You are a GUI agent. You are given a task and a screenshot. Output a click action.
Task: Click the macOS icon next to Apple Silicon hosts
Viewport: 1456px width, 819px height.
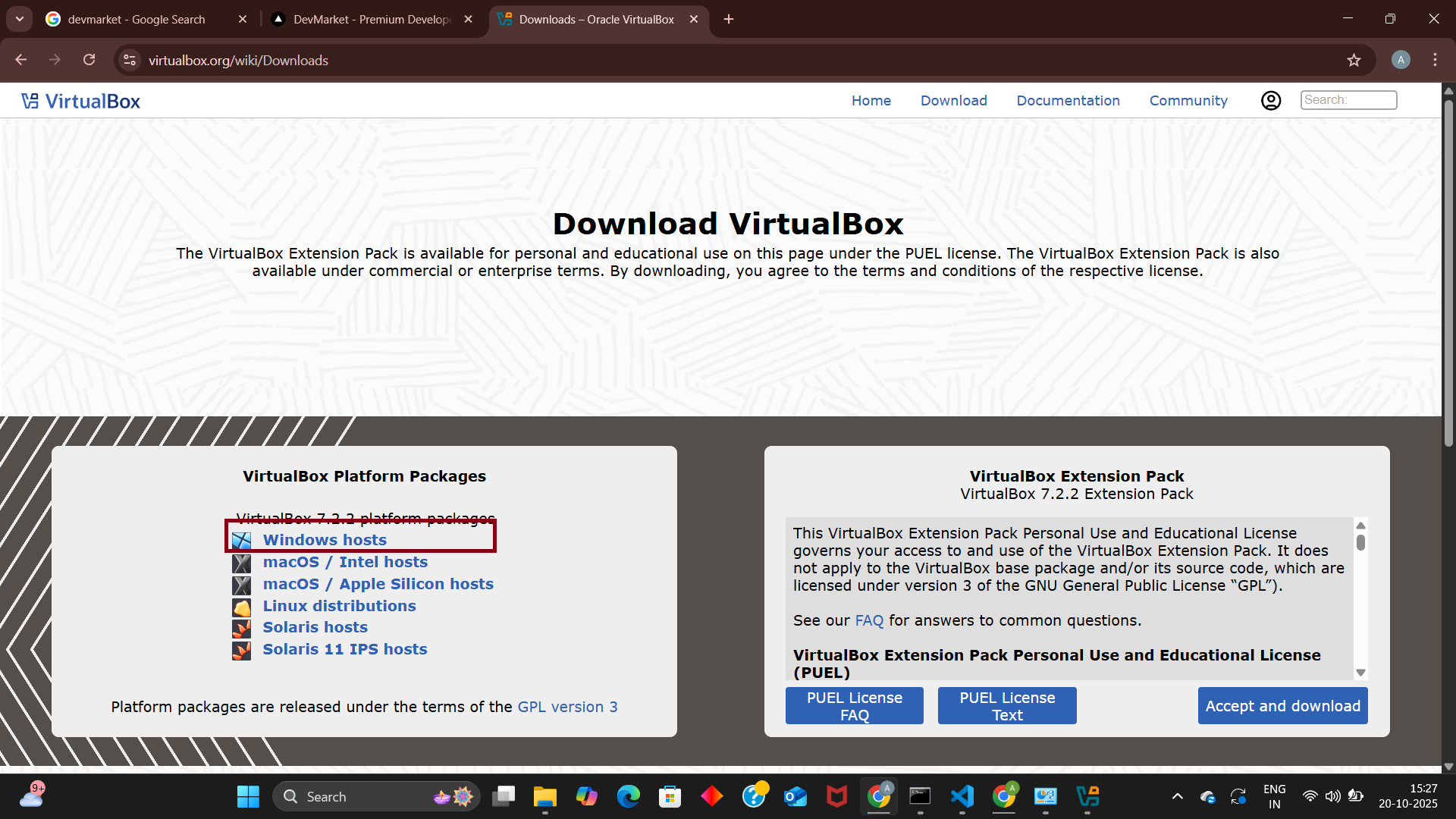coord(241,585)
